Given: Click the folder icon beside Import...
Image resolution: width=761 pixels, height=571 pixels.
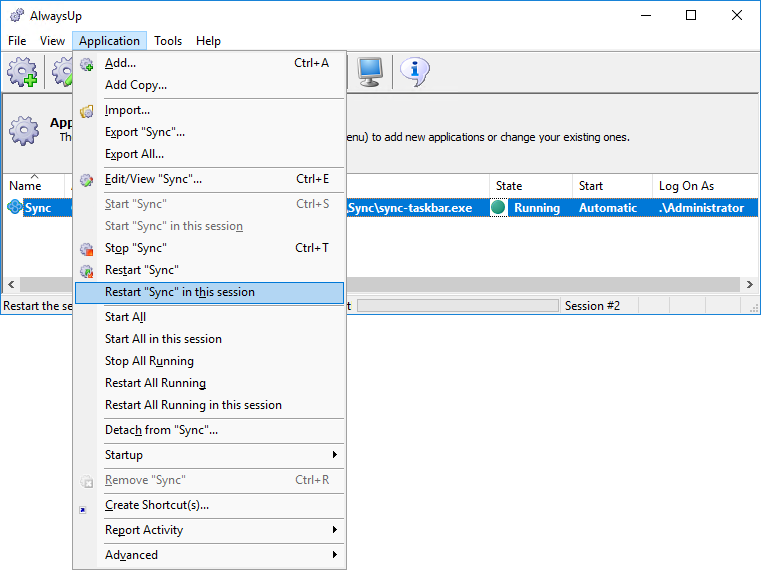Looking at the screenshot, I should point(86,111).
